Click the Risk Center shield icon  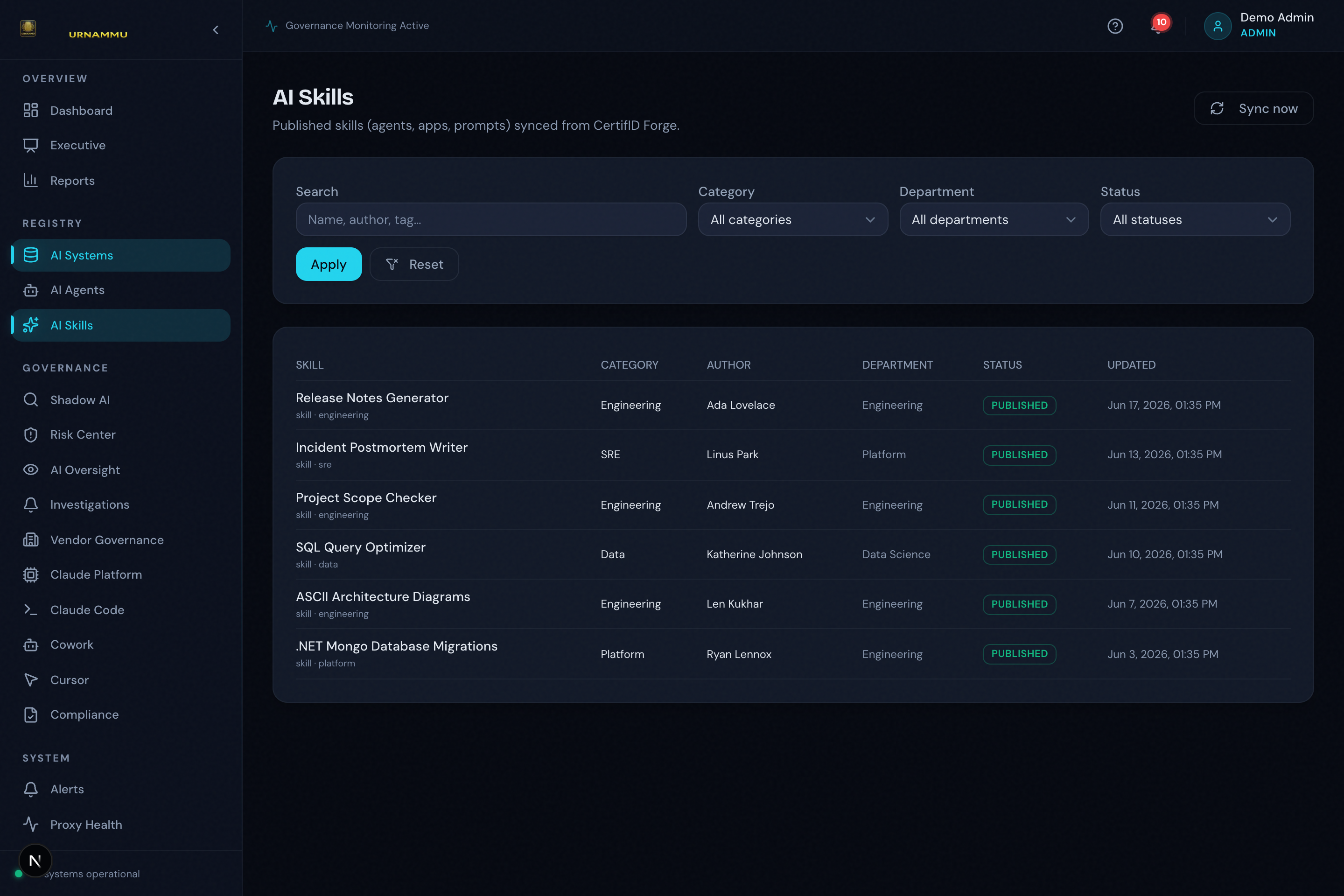31,435
